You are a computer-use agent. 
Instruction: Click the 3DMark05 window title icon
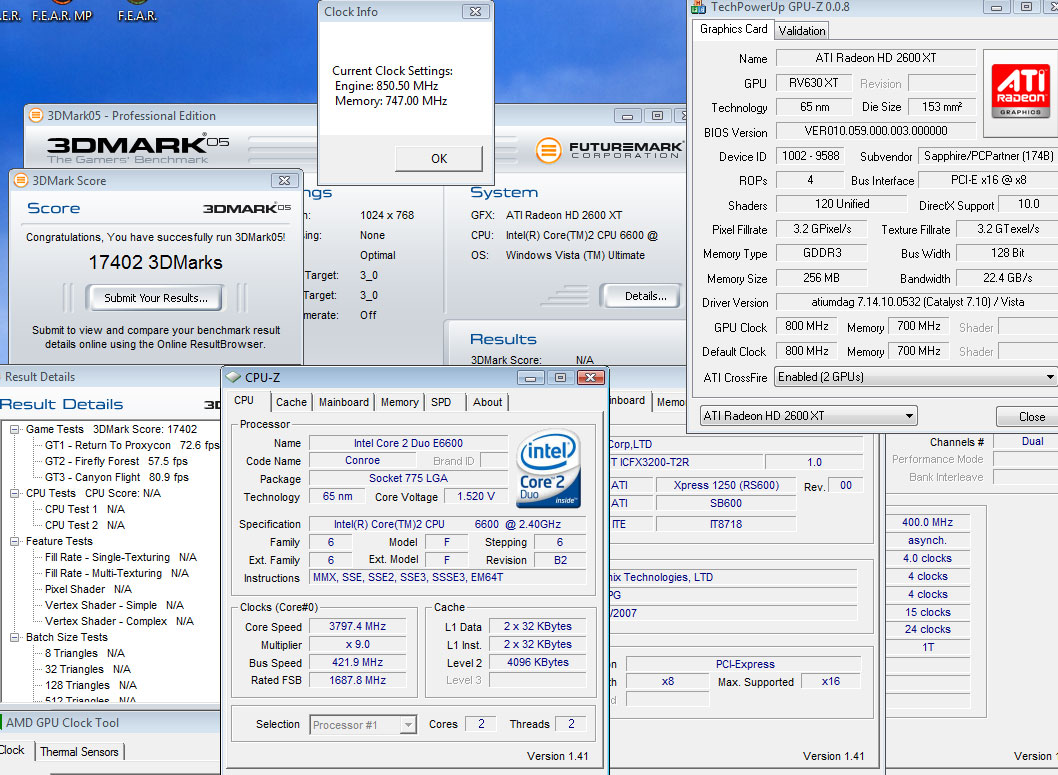36,115
